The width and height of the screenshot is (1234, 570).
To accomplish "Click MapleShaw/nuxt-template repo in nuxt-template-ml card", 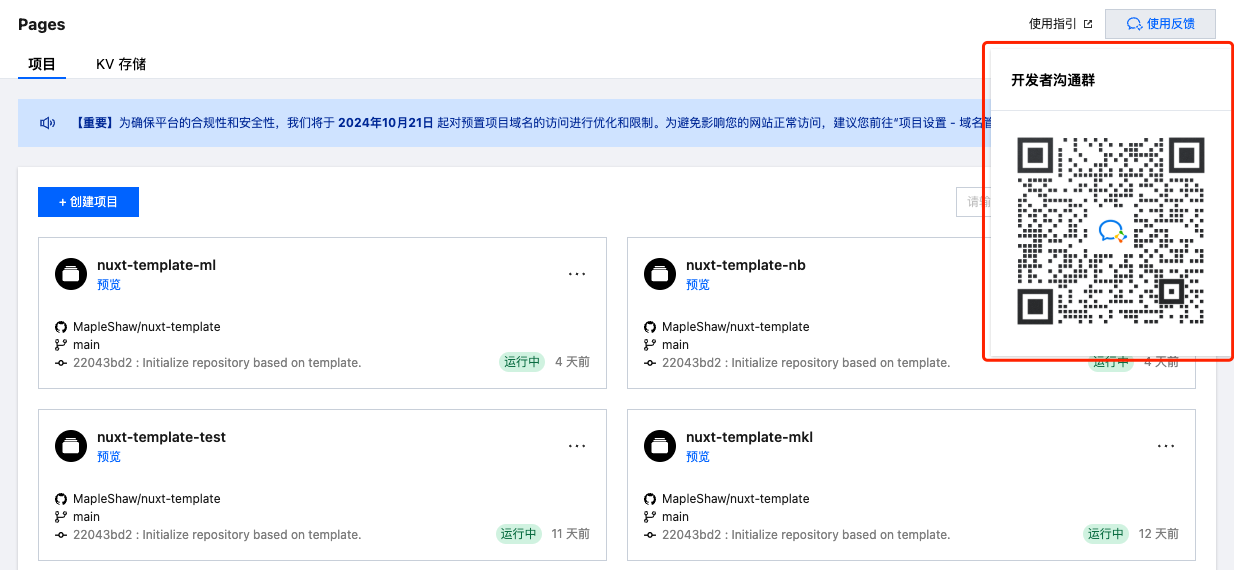I will (x=147, y=327).
